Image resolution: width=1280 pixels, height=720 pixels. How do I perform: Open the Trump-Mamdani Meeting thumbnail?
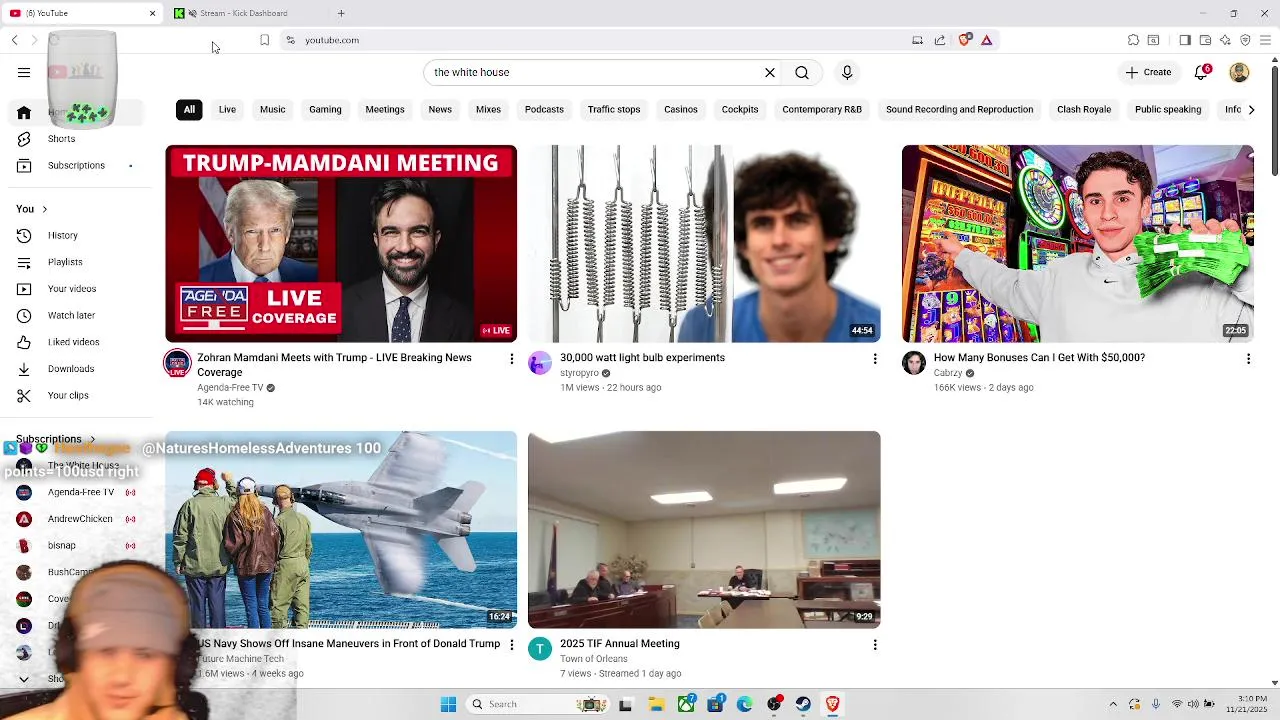[341, 244]
